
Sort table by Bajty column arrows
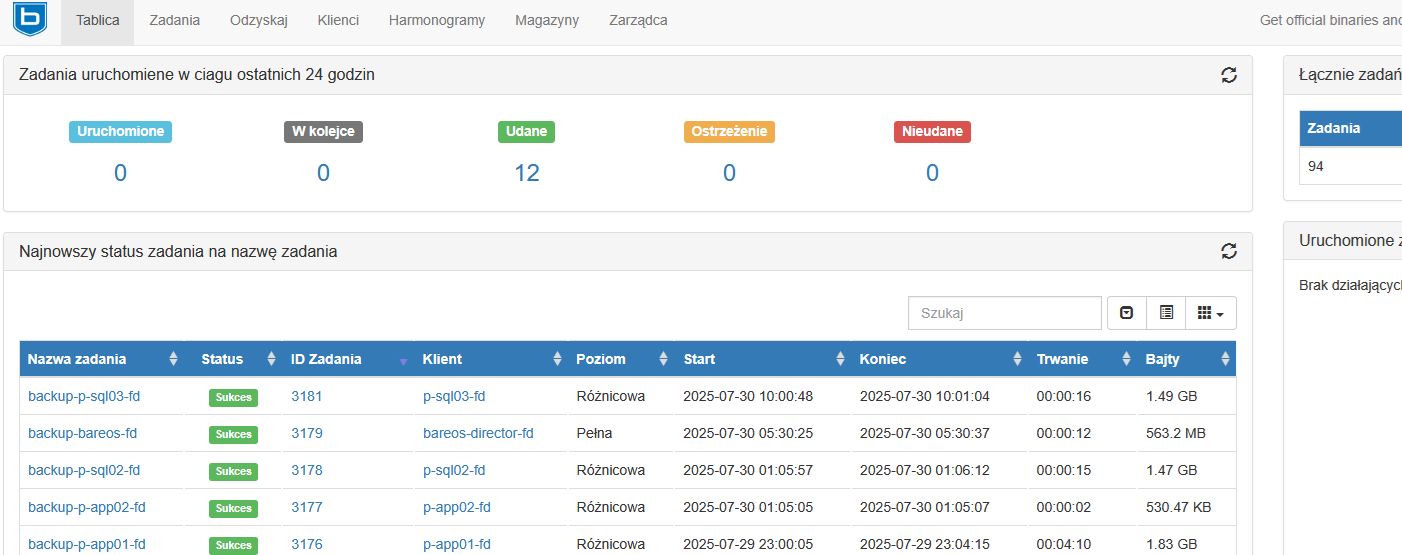1225,359
